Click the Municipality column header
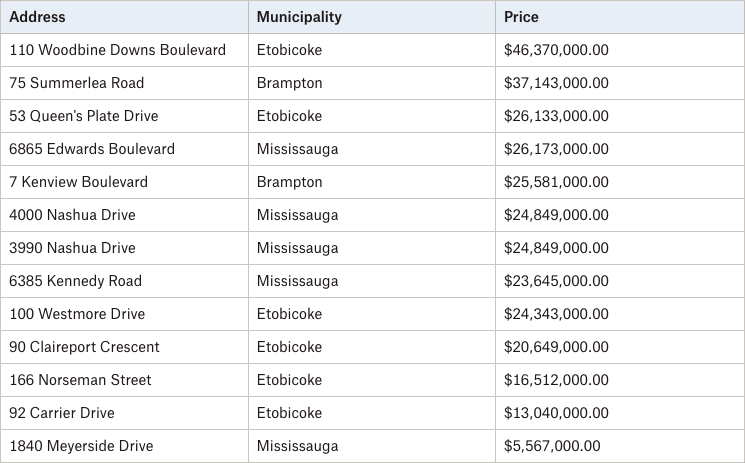The image size is (745, 463). pos(372,17)
